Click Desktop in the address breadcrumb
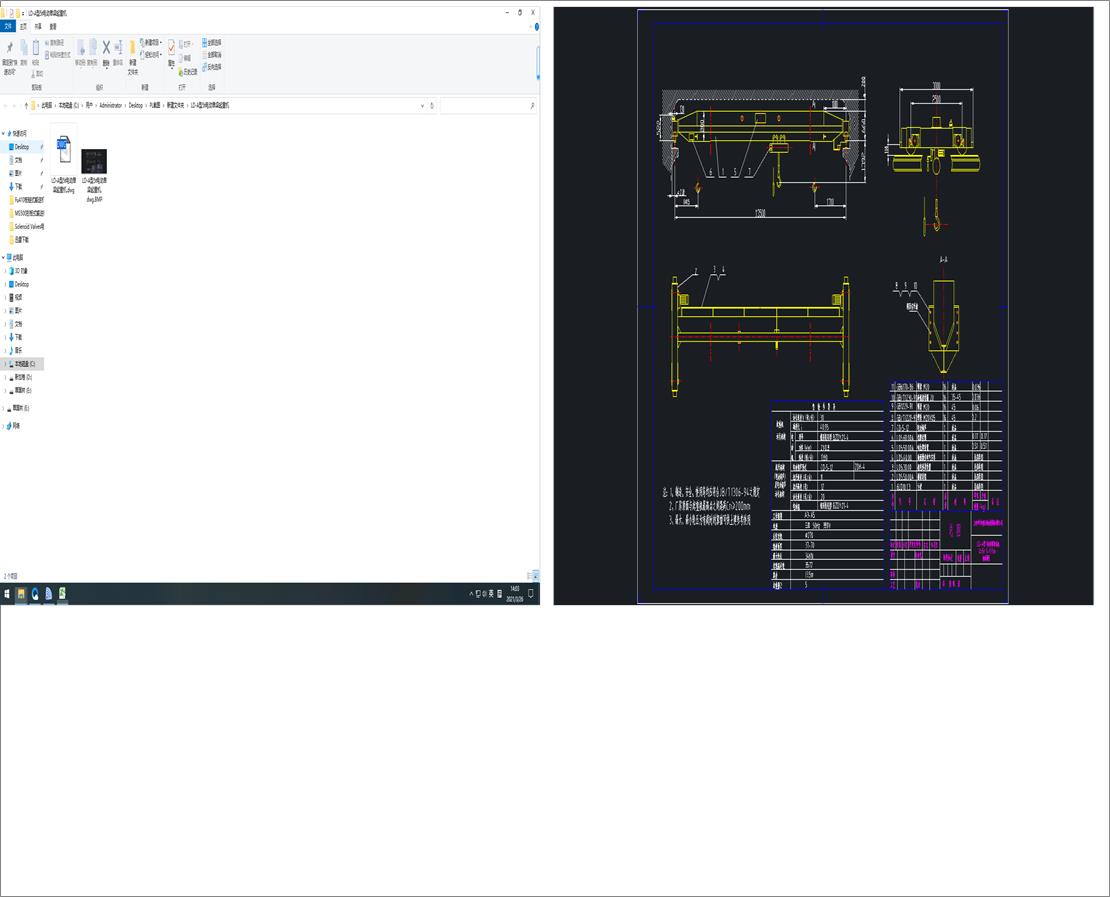This screenshot has height=897, width=1110. pos(135,105)
